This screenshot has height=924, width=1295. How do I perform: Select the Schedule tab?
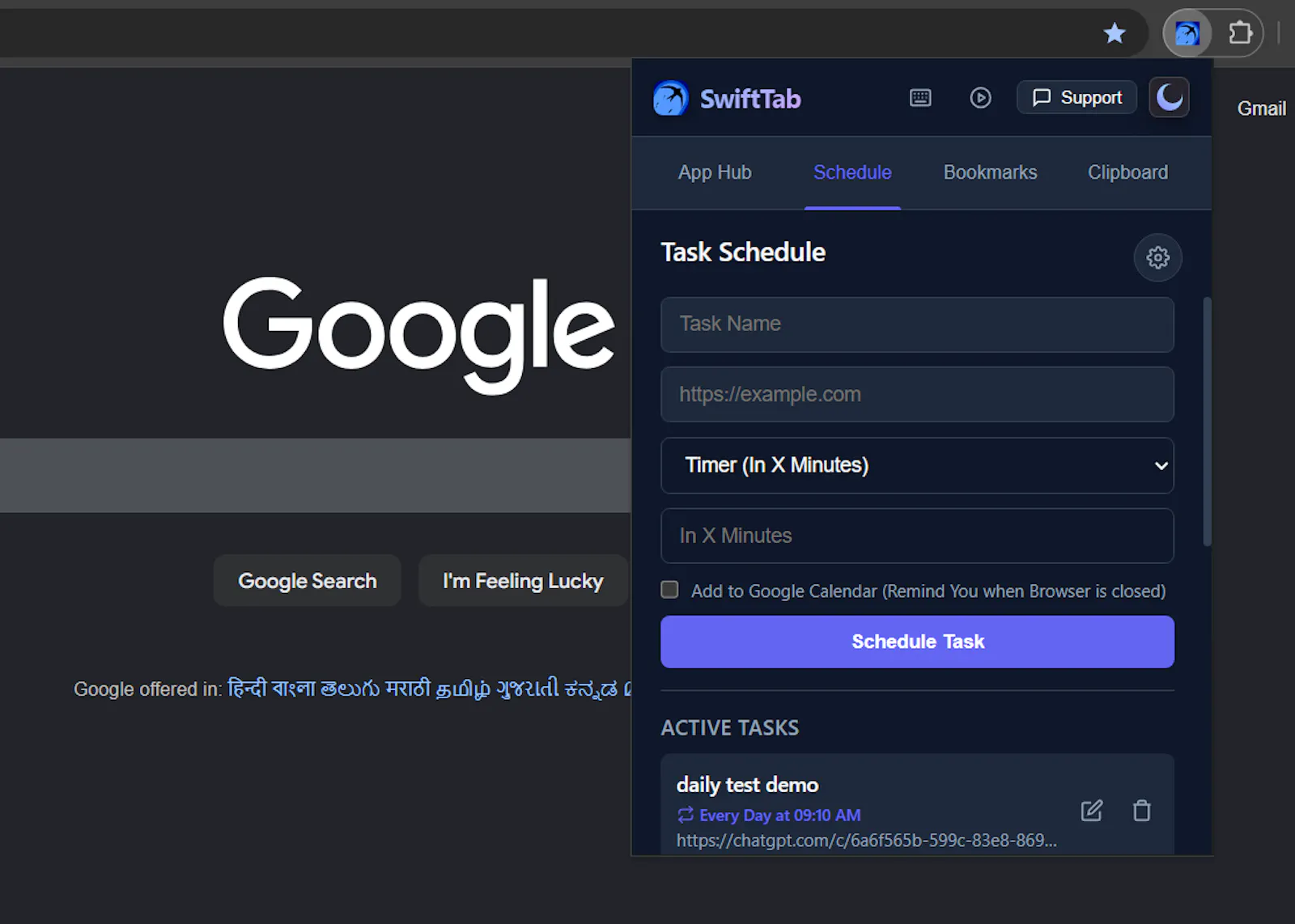pos(852,172)
